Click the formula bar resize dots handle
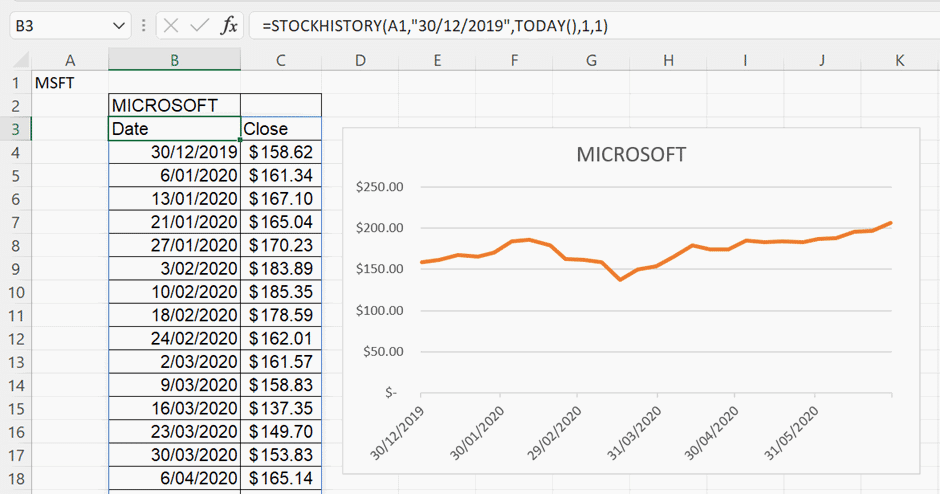This screenshot has width=940, height=494. coord(145,26)
